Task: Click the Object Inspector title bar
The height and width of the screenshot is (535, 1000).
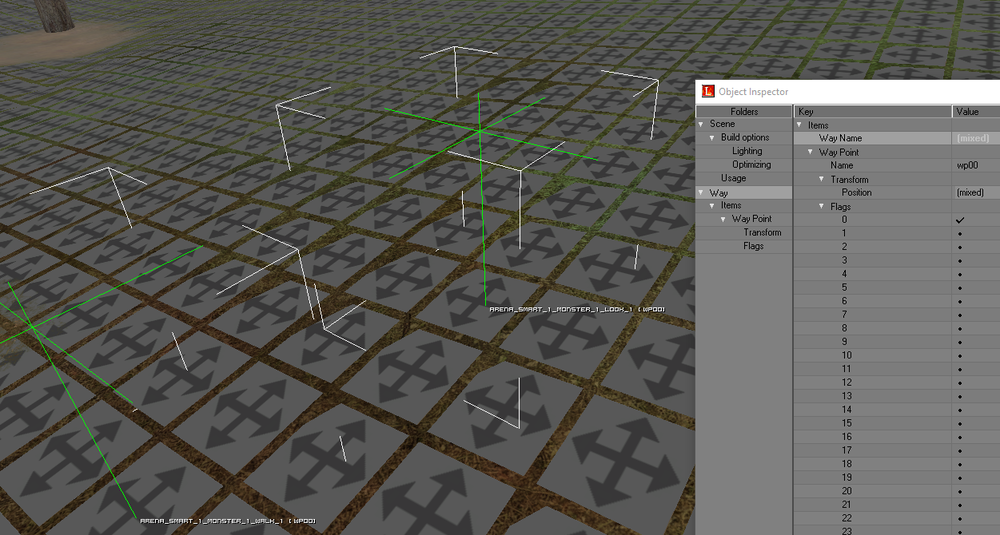Action: click(848, 91)
